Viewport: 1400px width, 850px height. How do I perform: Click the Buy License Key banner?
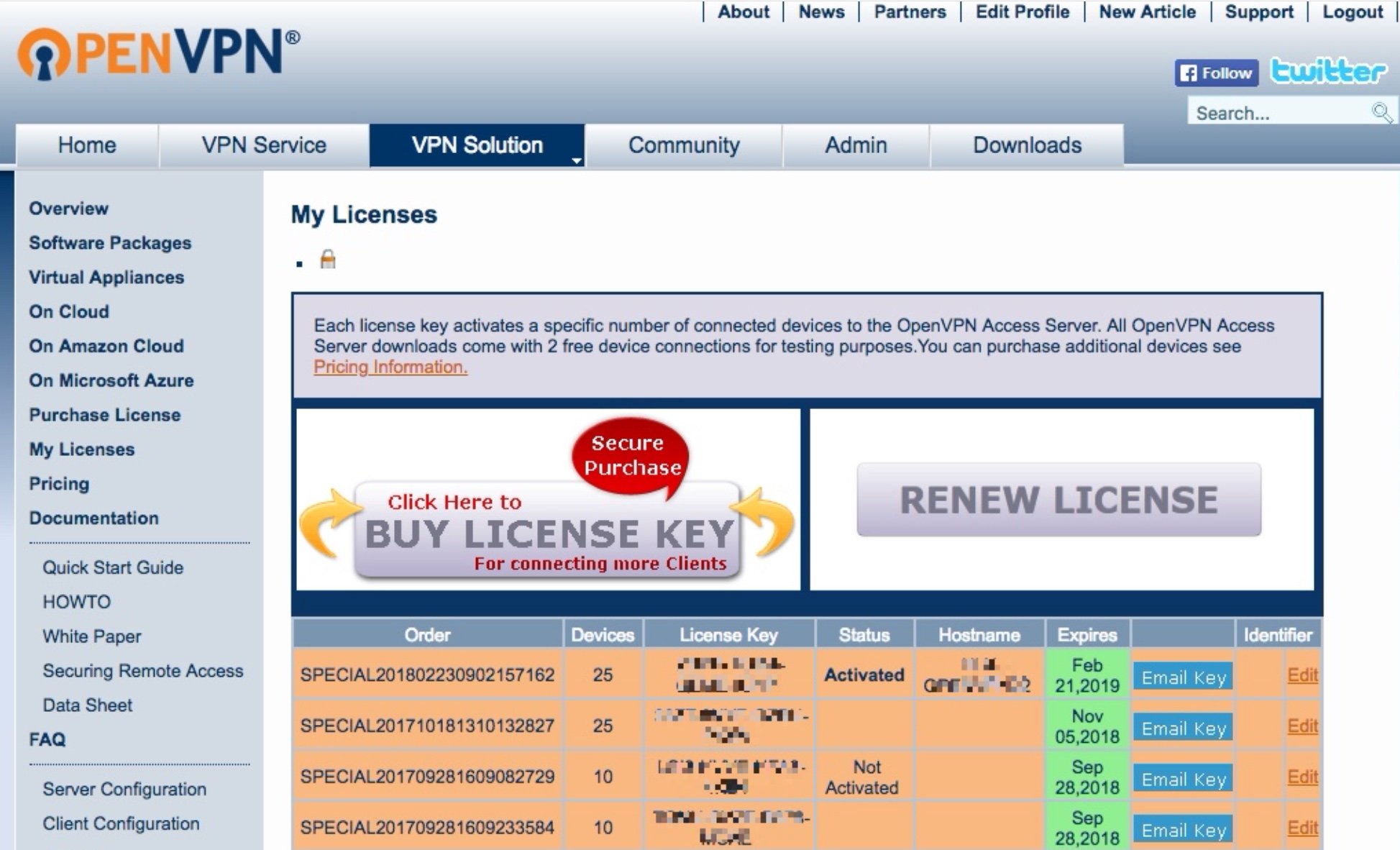click(x=548, y=500)
